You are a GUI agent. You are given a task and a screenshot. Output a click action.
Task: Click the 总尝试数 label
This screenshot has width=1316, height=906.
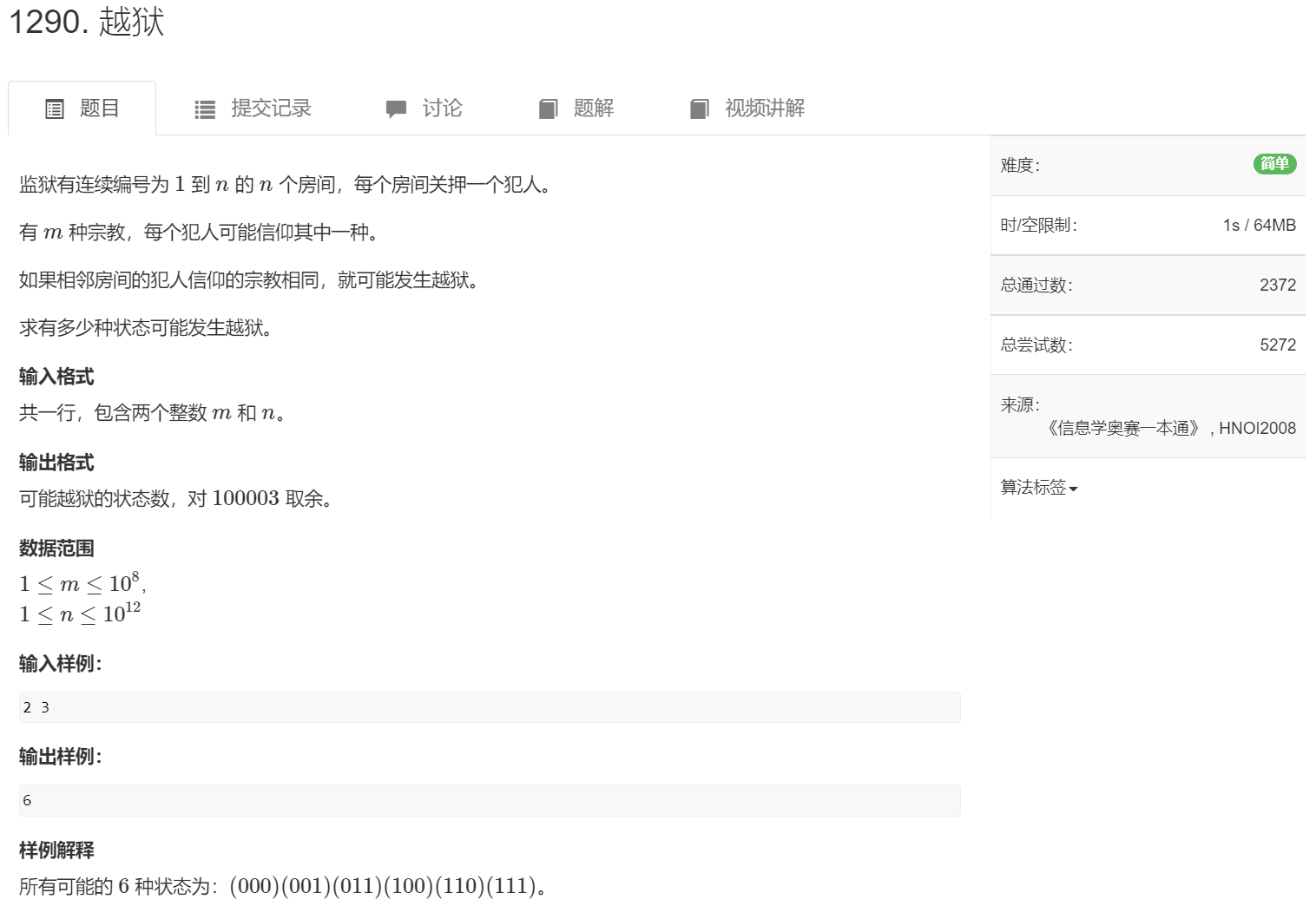(1036, 345)
